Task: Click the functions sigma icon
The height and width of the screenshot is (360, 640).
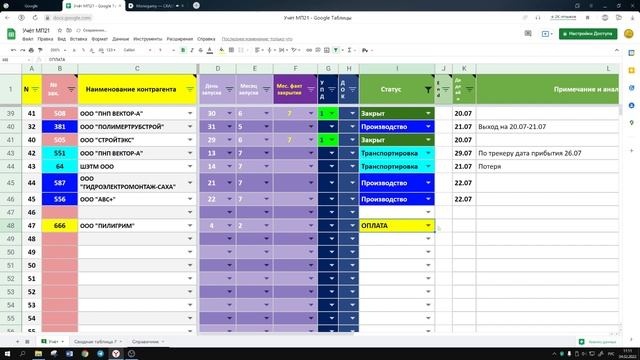Action: 349,50
